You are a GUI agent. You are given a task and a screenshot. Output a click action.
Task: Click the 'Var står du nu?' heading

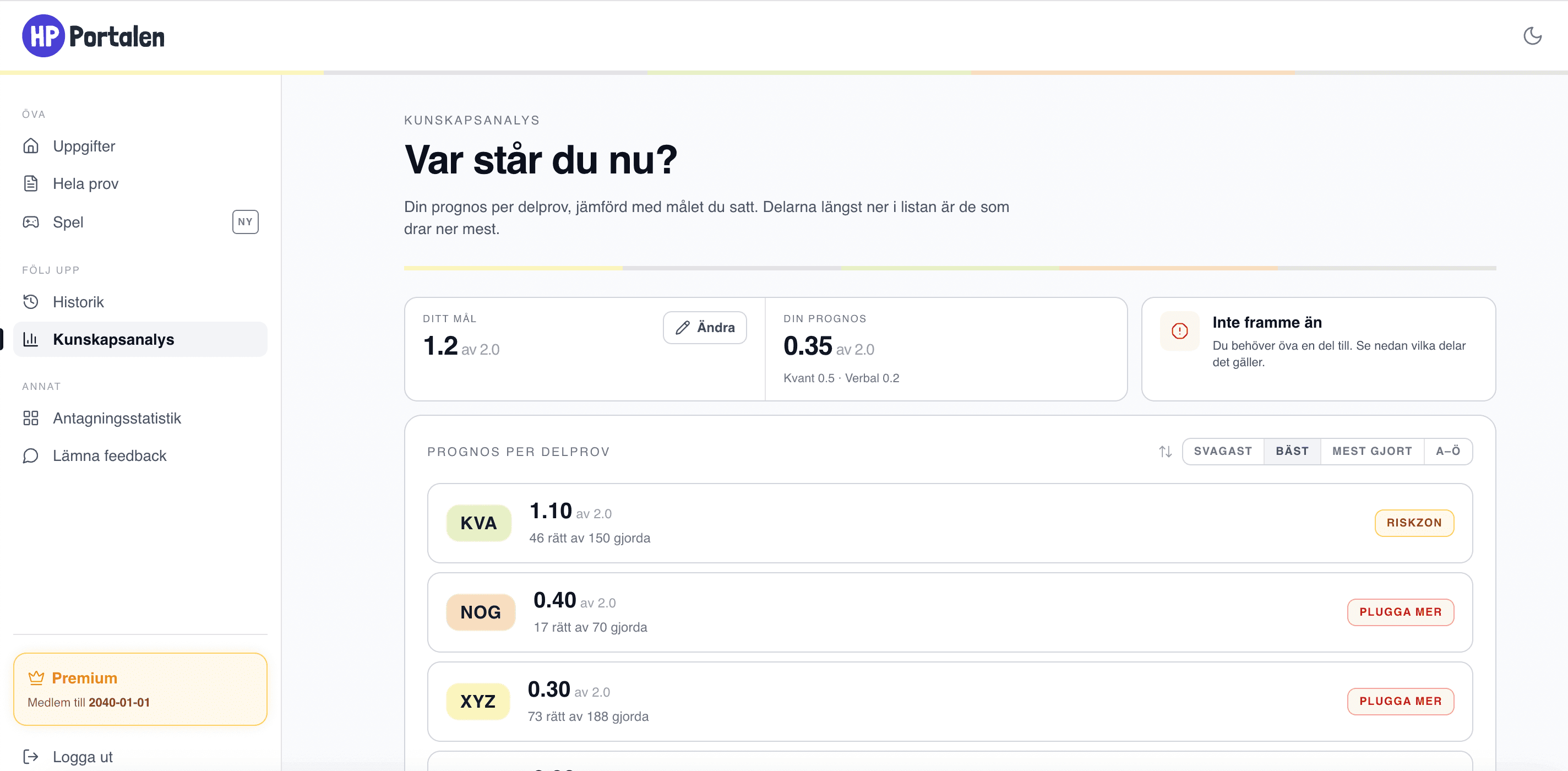click(541, 160)
